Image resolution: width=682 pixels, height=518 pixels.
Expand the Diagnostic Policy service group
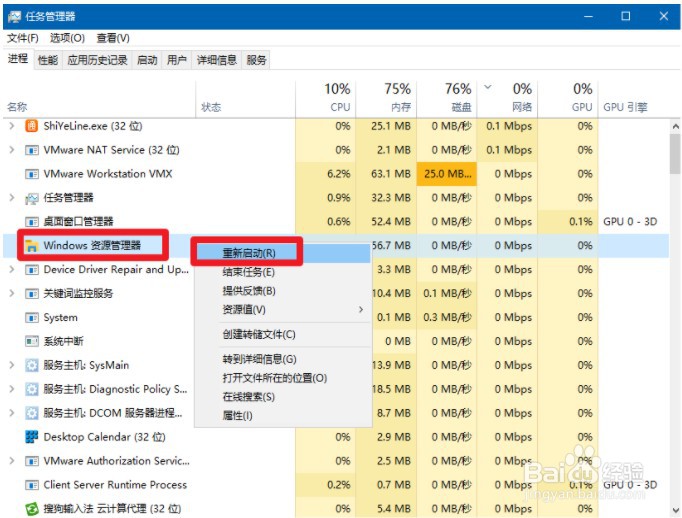pyautogui.click(x=12, y=389)
